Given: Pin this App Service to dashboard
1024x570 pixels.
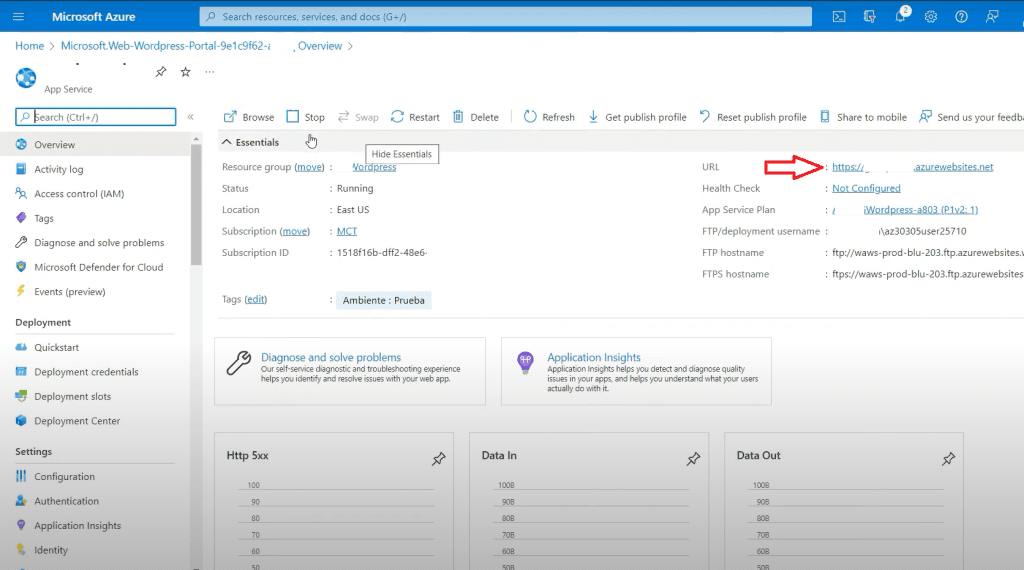Looking at the screenshot, I should [x=161, y=72].
